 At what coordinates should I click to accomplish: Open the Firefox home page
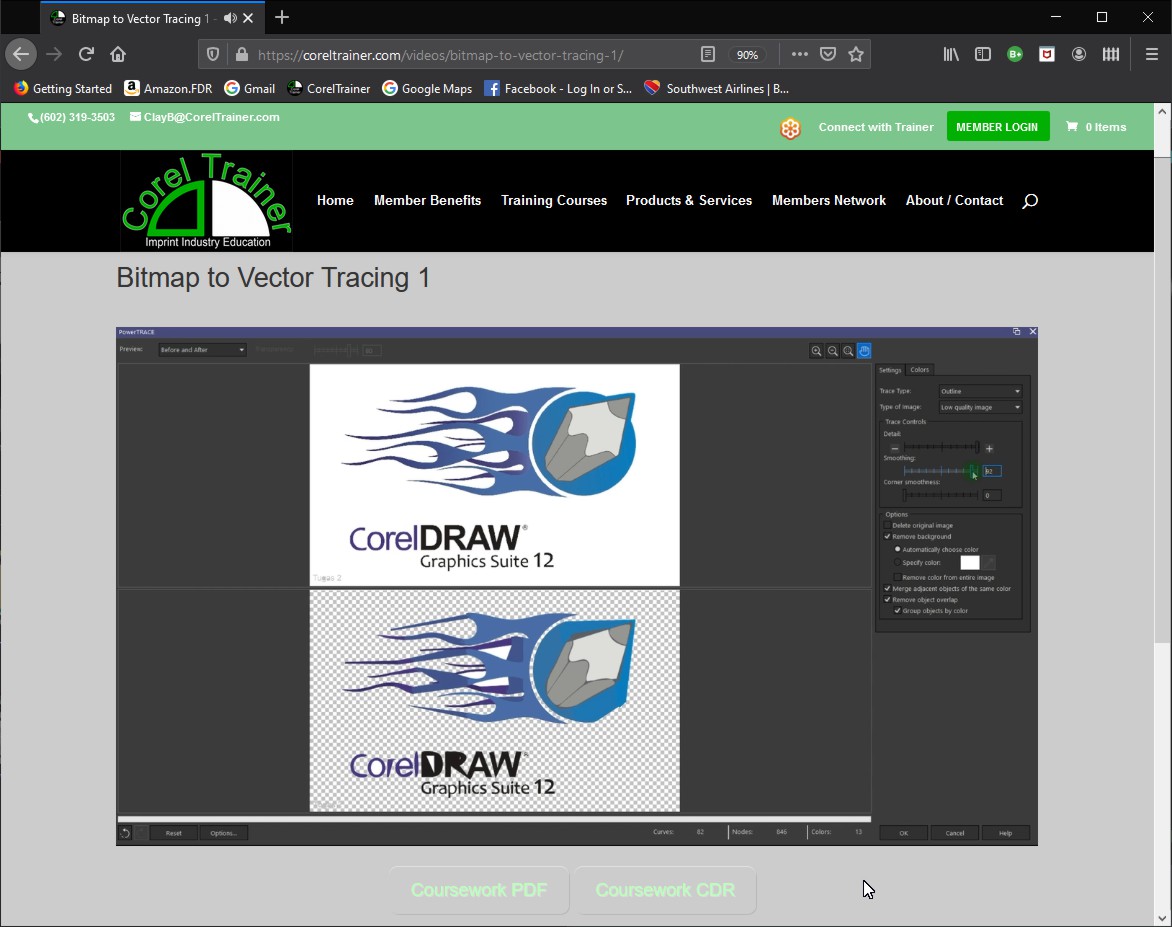click(117, 54)
